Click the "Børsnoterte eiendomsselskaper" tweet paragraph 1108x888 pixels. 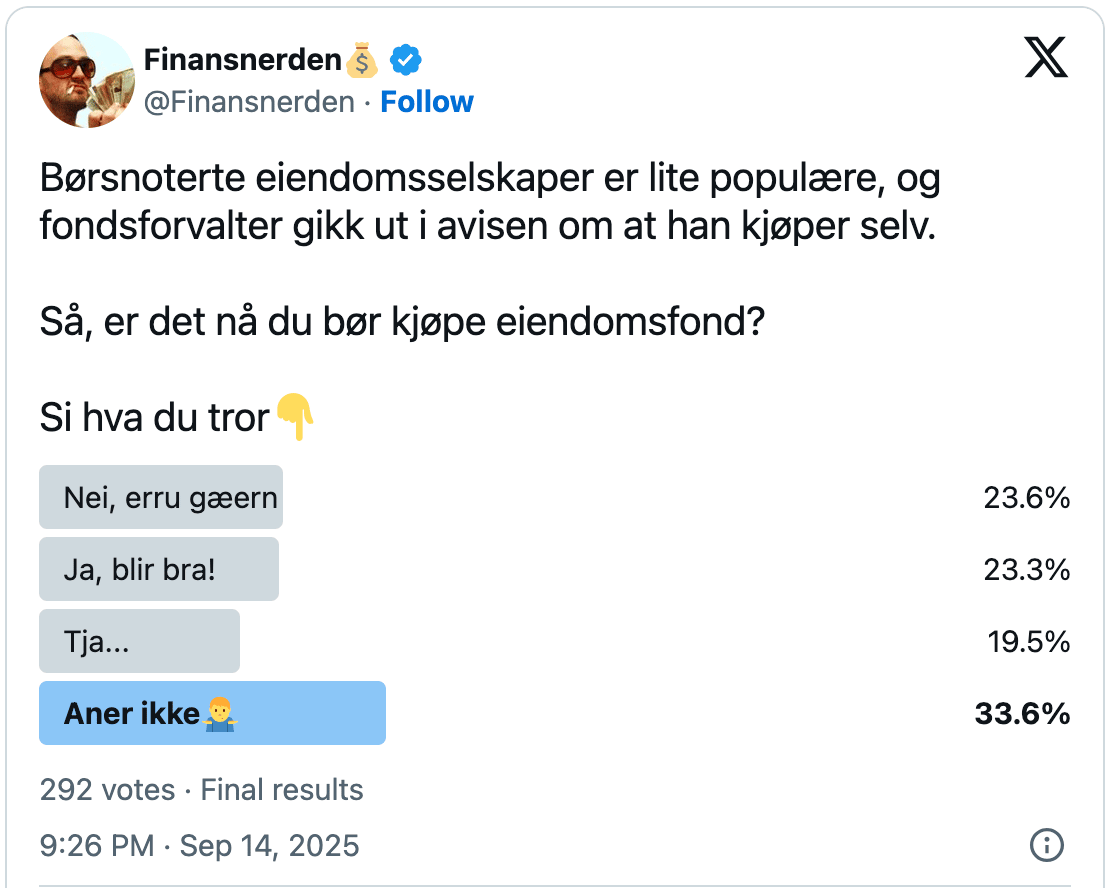point(490,203)
